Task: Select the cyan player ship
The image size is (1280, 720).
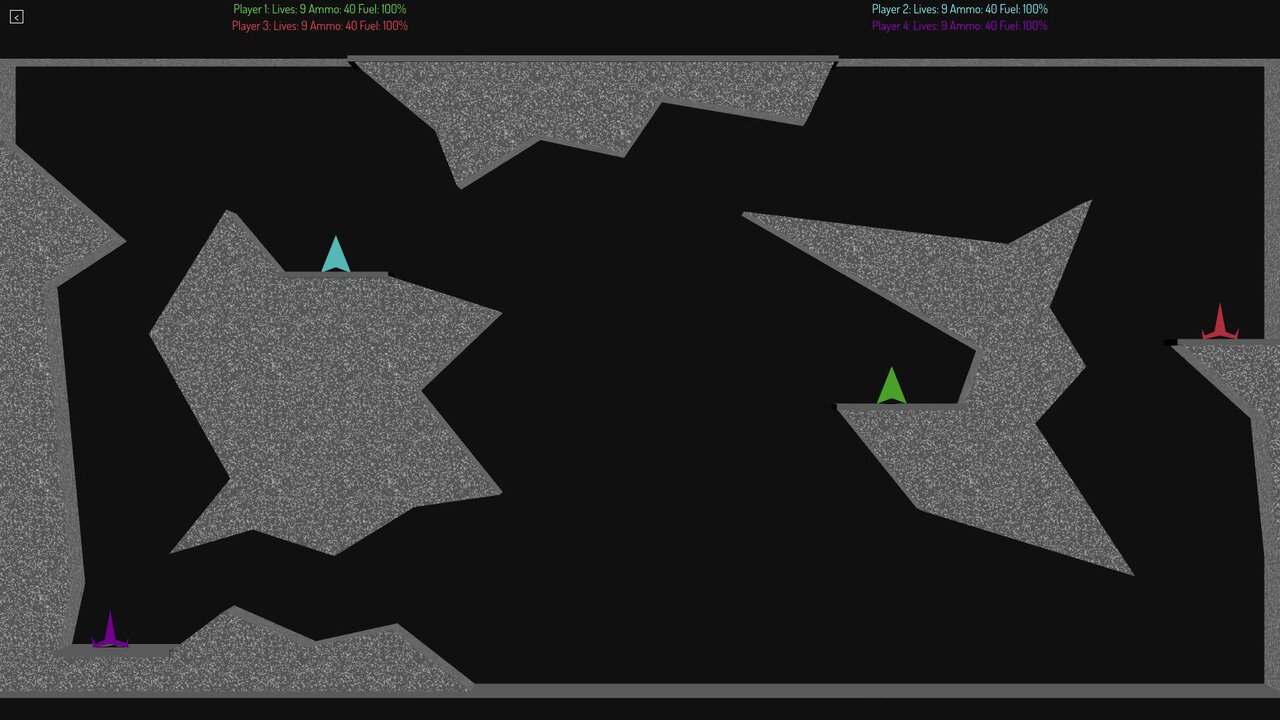Action: (336, 257)
